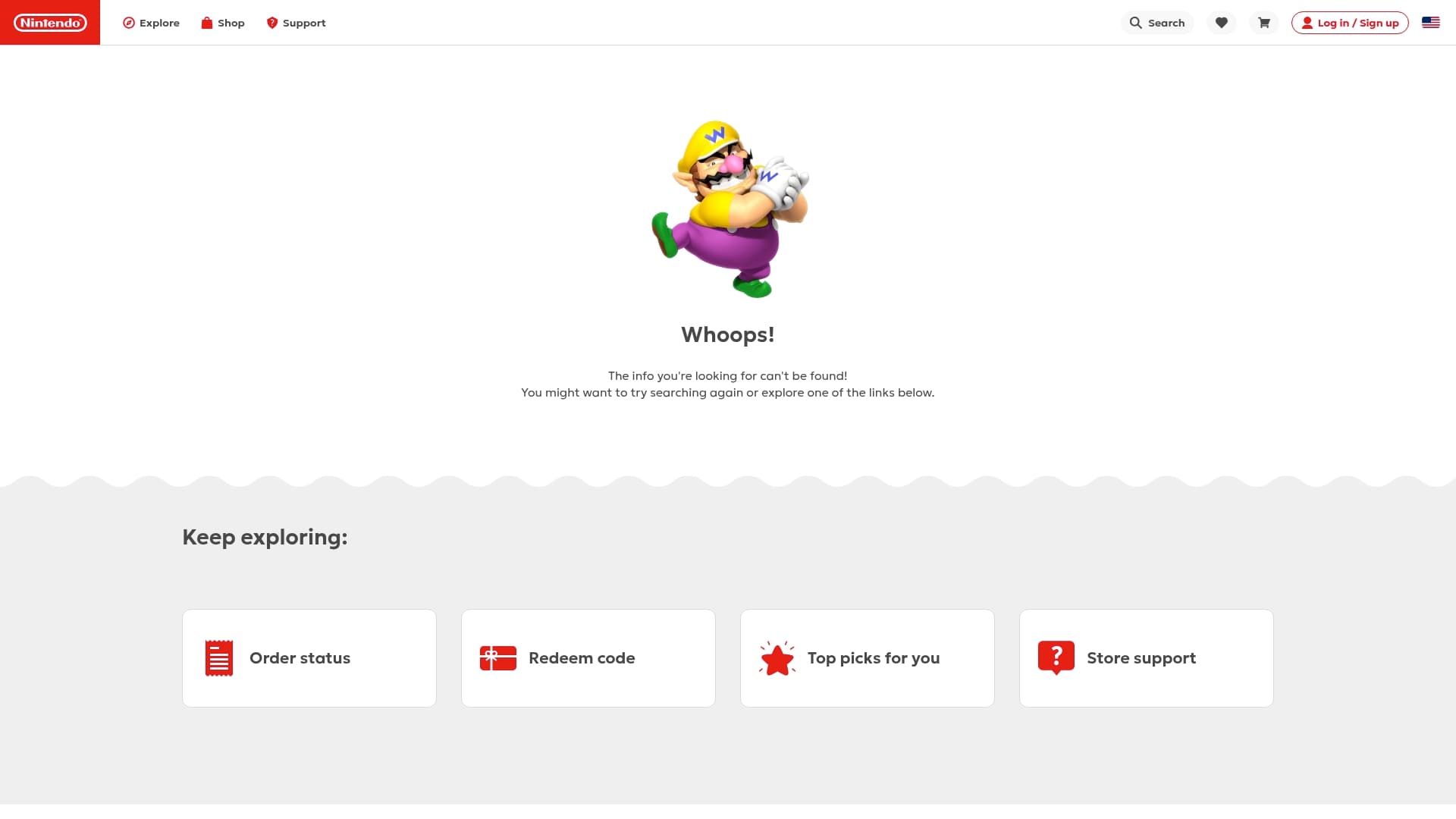The height and width of the screenshot is (819, 1456).
Task: Open the Store support card
Action: pos(1147,658)
